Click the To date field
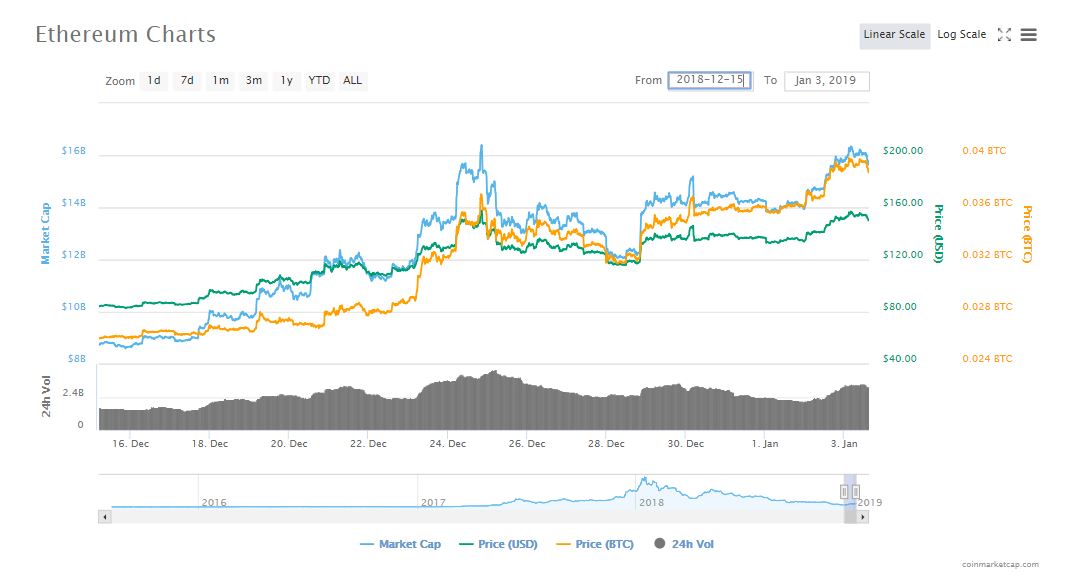The image size is (1065, 581). [826, 81]
